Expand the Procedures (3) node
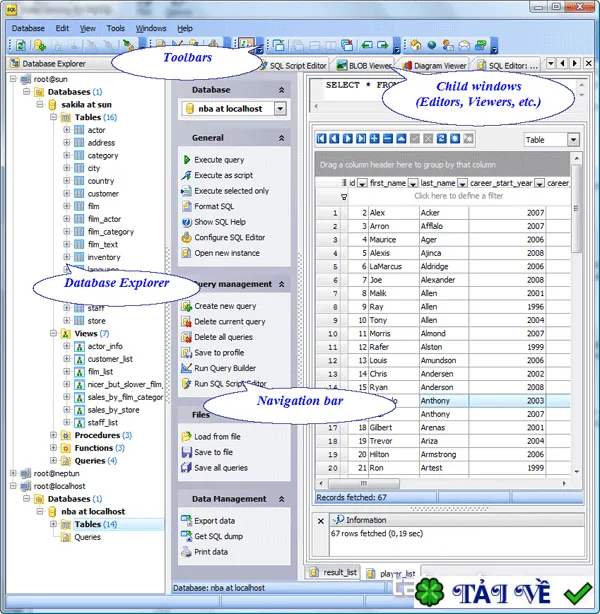Image resolution: width=600 pixels, height=614 pixels. click(x=53, y=435)
